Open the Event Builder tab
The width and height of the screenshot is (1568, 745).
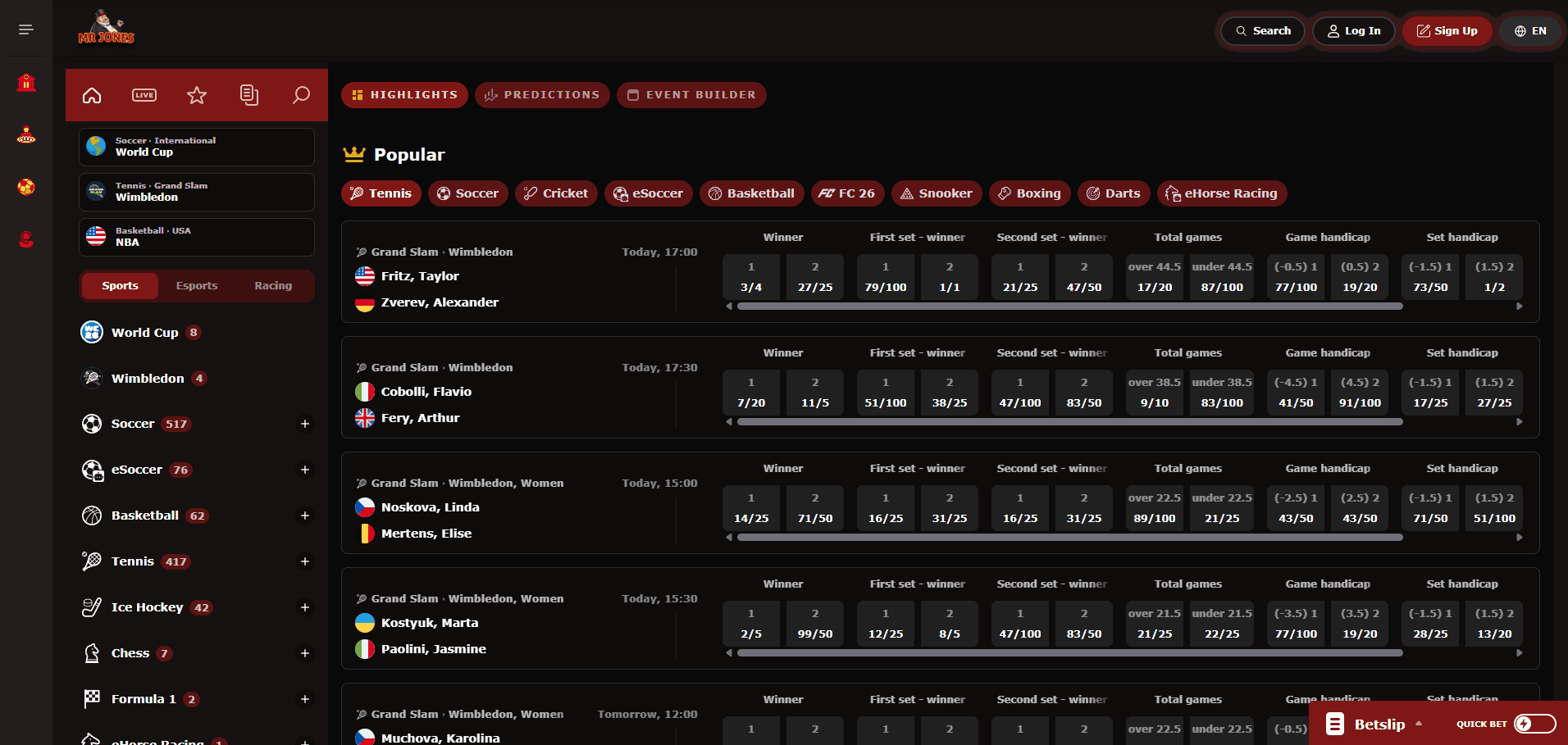click(x=691, y=95)
